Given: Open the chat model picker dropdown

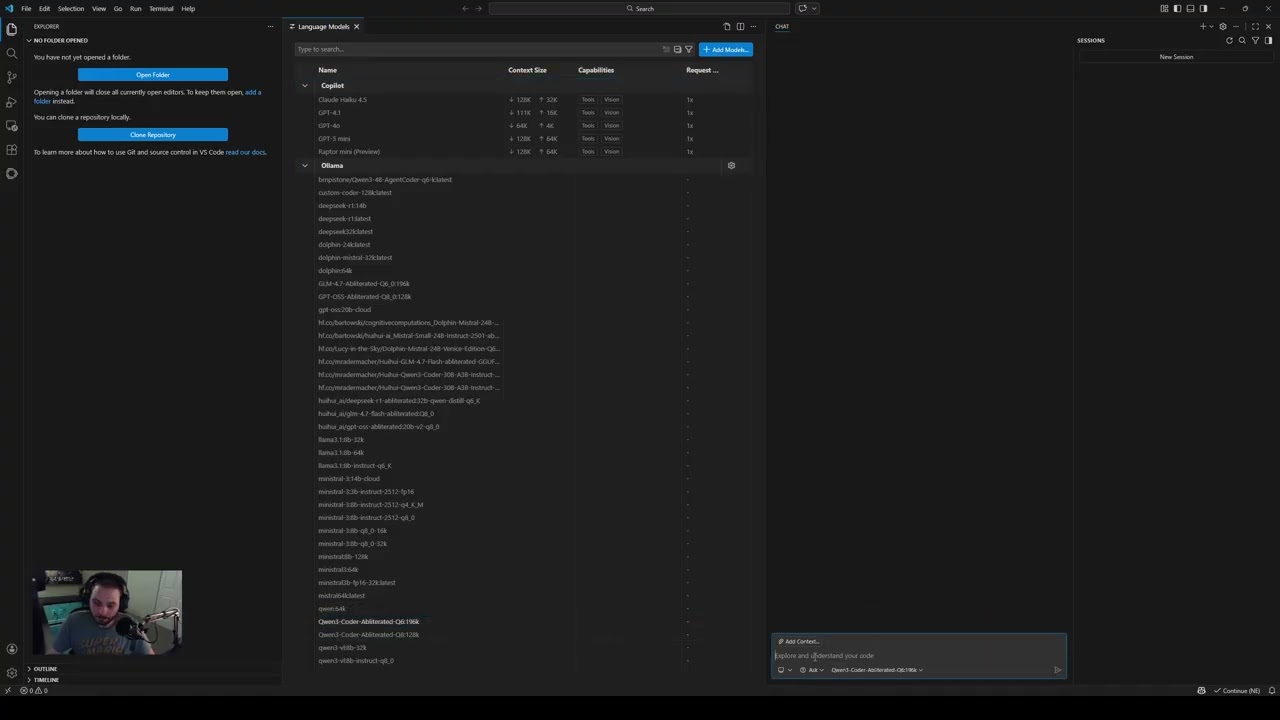Looking at the screenshot, I should tap(877, 670).
